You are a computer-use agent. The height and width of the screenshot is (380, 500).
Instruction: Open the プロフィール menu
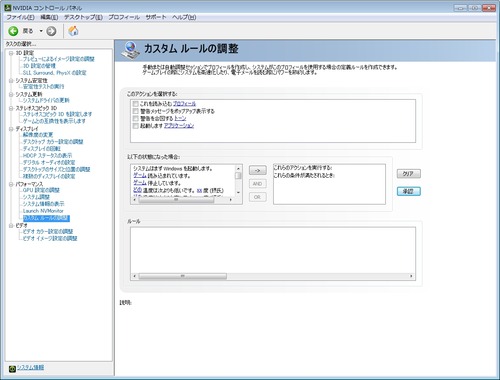point(124,17)
